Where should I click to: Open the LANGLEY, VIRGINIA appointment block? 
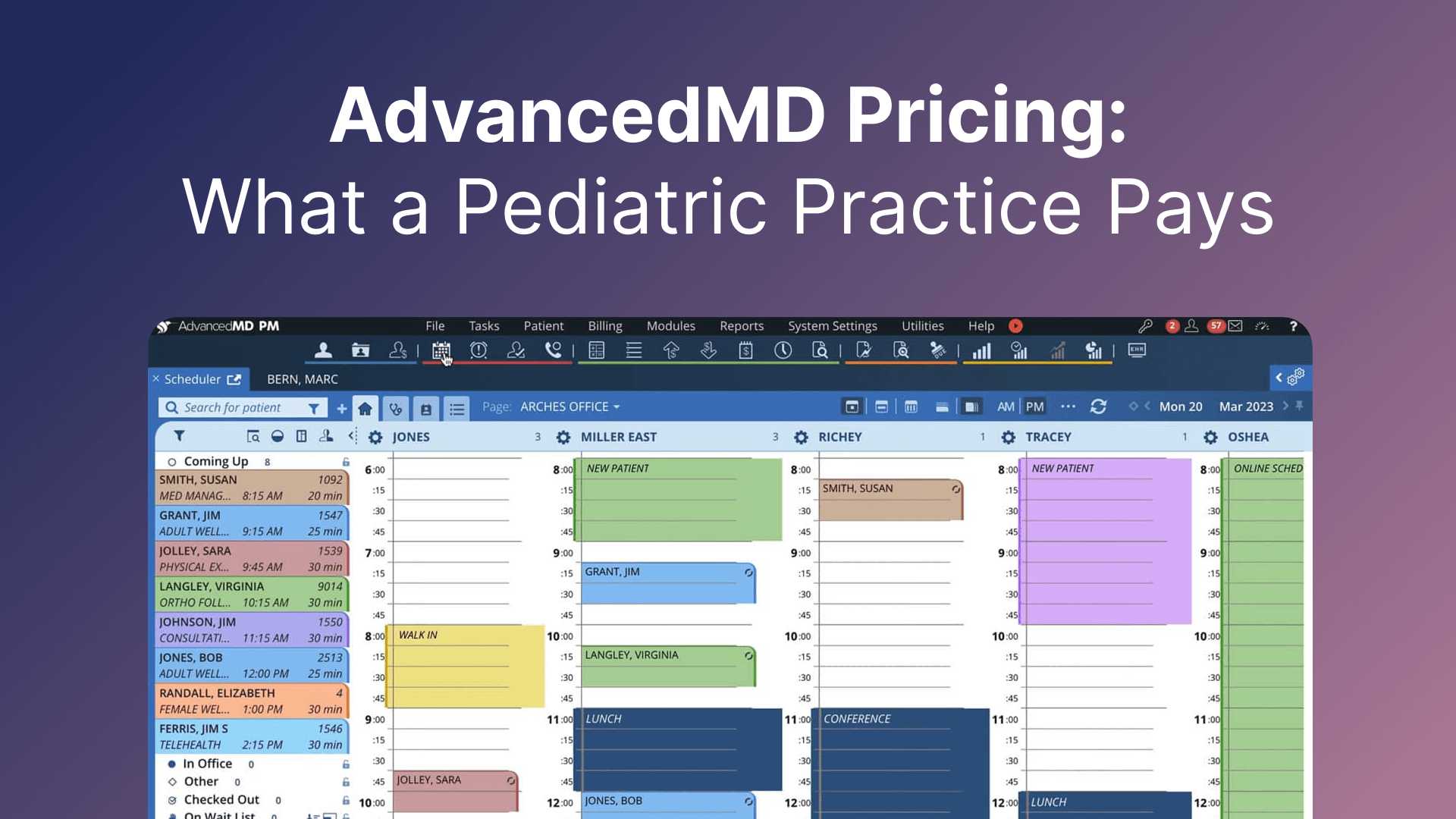[668, 666]
